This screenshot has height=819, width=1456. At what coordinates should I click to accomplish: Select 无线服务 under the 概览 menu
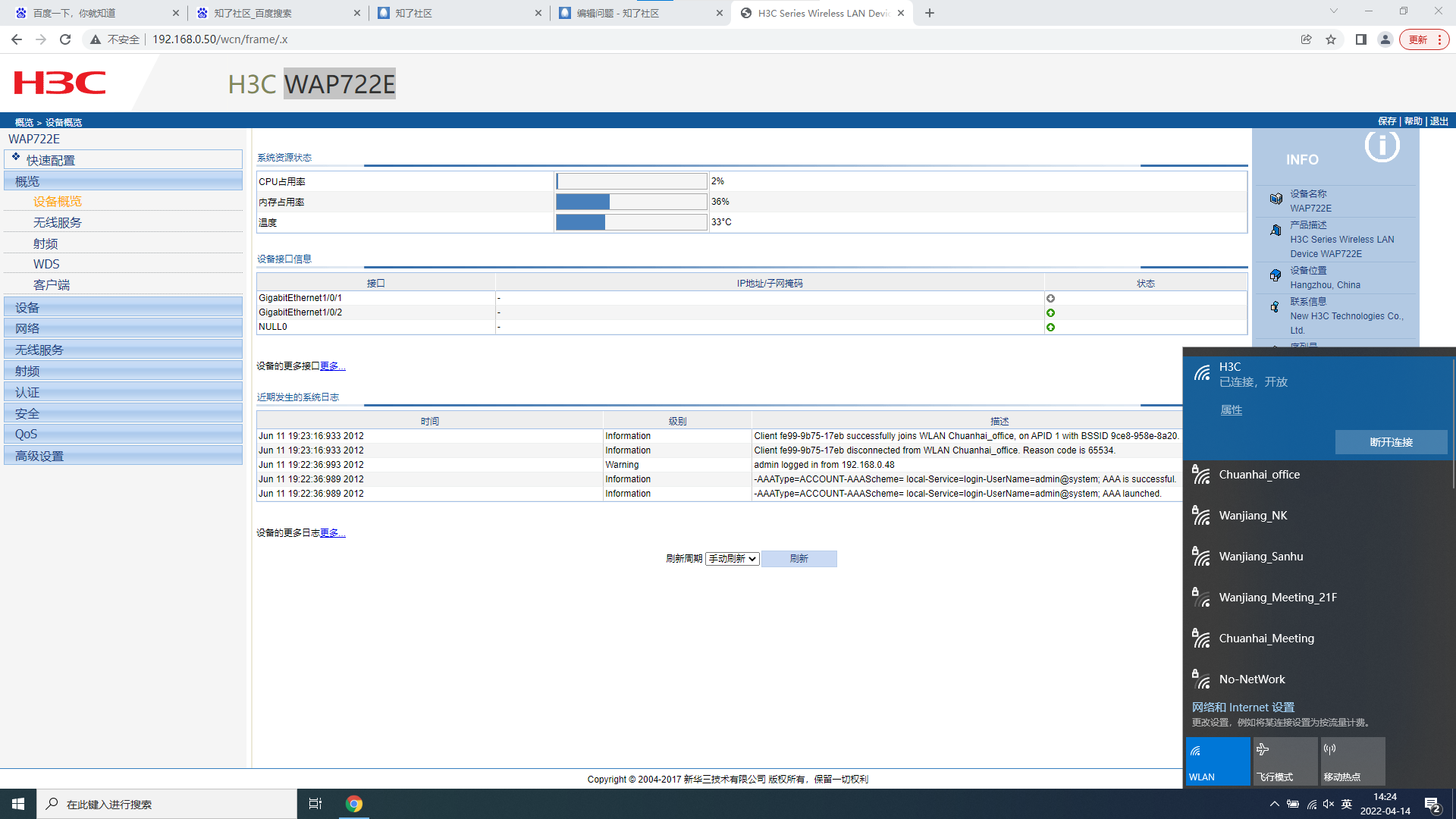[x=58, y=222]
